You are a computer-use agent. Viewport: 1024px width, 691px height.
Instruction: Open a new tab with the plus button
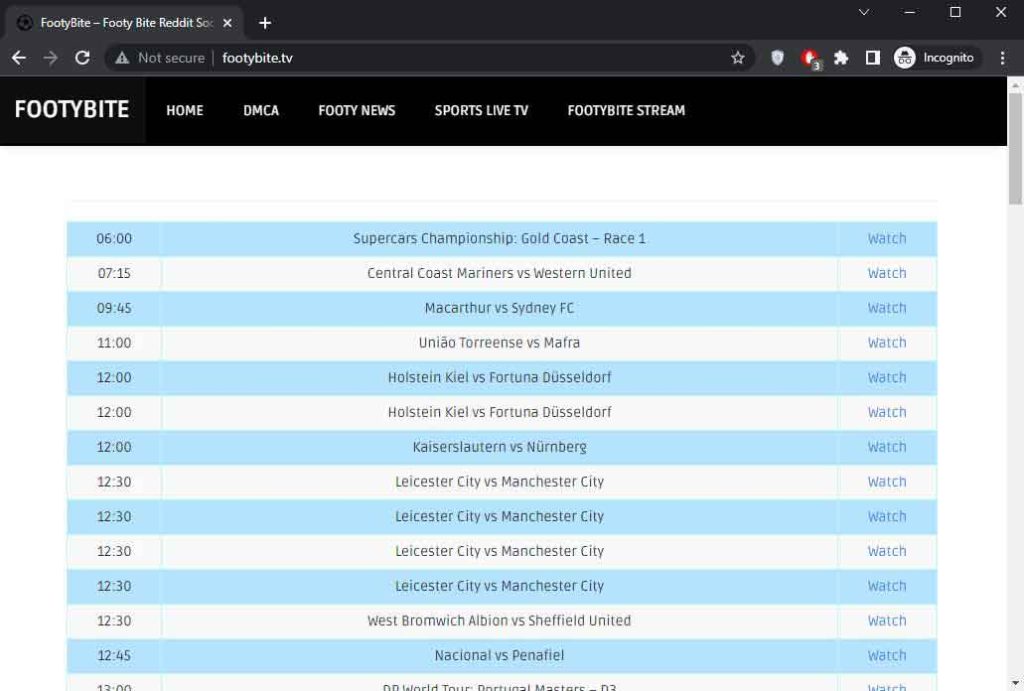pos(264,23)
